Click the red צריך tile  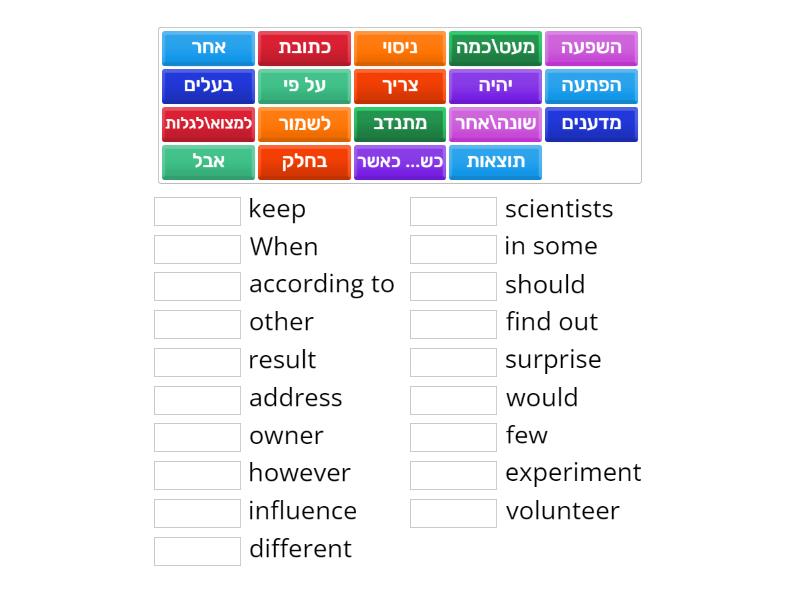(x=399, y=86)
